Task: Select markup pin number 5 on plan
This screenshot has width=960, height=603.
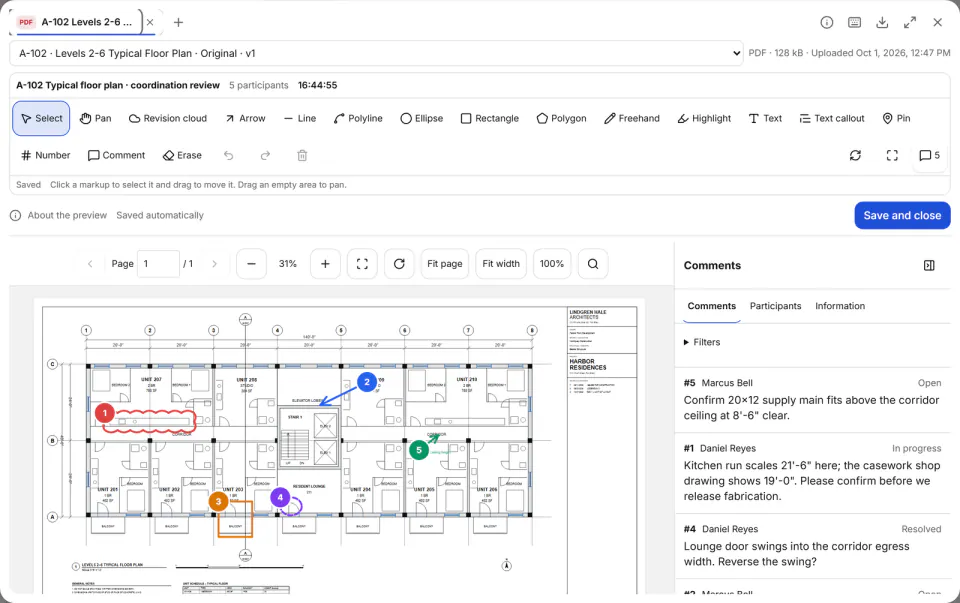Action: tap(419, 451)
